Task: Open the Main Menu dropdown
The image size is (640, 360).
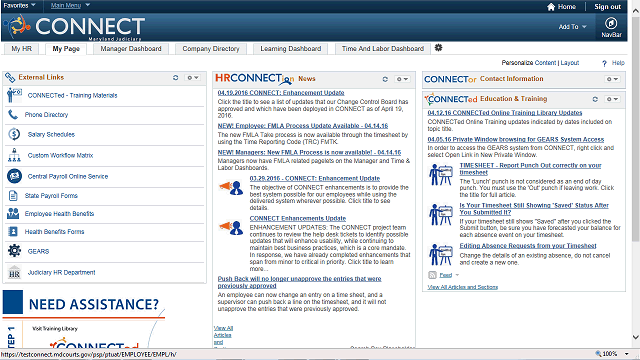Action: [x=70, y=5]
